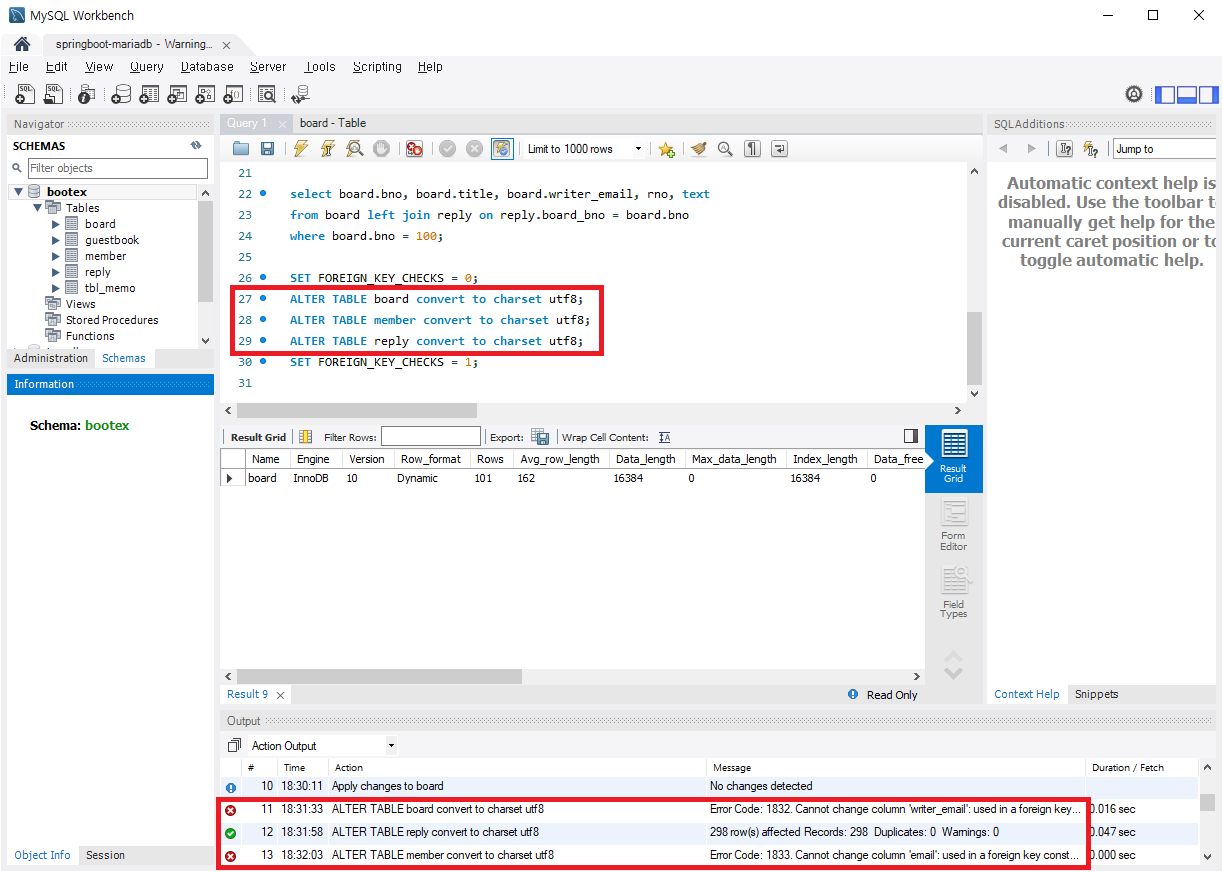
Task: Expand the member table node
Action: tap(56, 256)
